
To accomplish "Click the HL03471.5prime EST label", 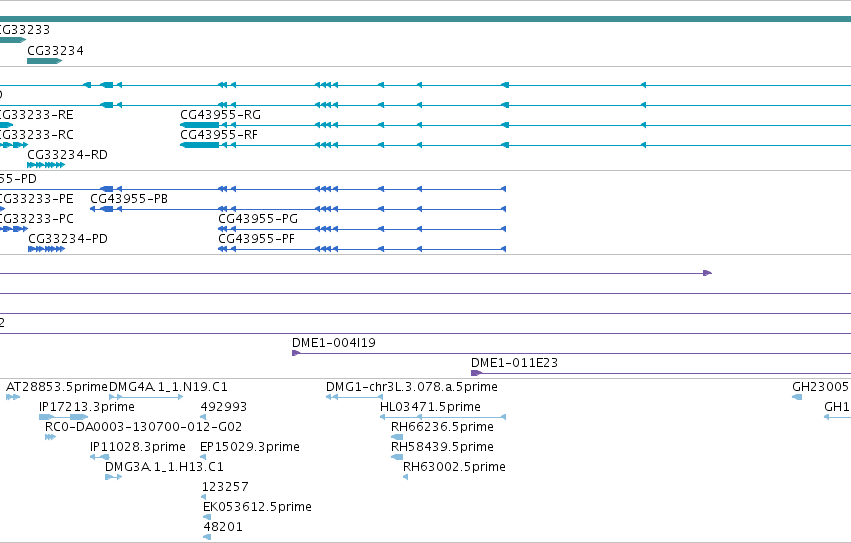I will click(430, 407).
